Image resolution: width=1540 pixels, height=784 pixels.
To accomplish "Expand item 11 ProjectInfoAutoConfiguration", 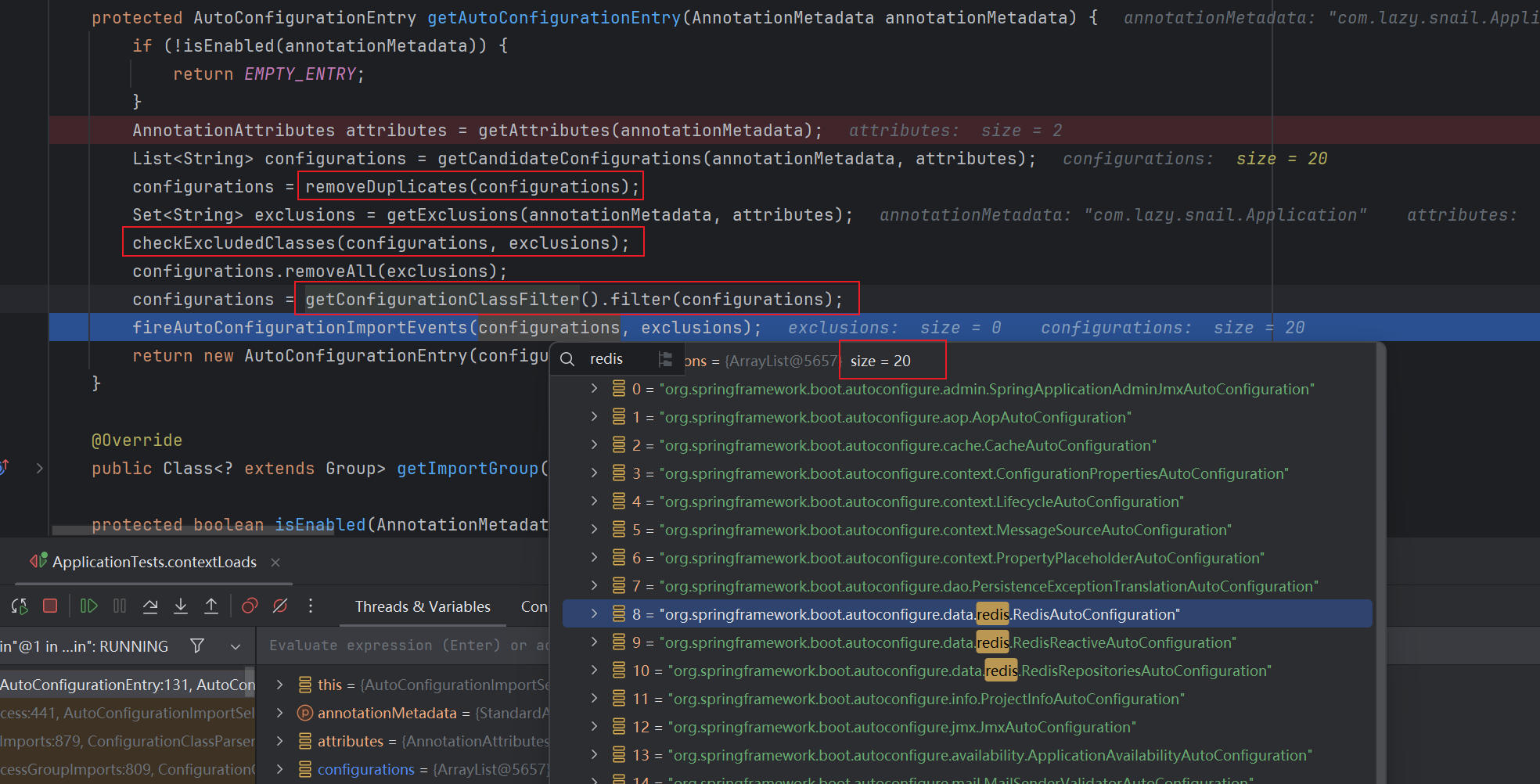I will coord(595,698).
